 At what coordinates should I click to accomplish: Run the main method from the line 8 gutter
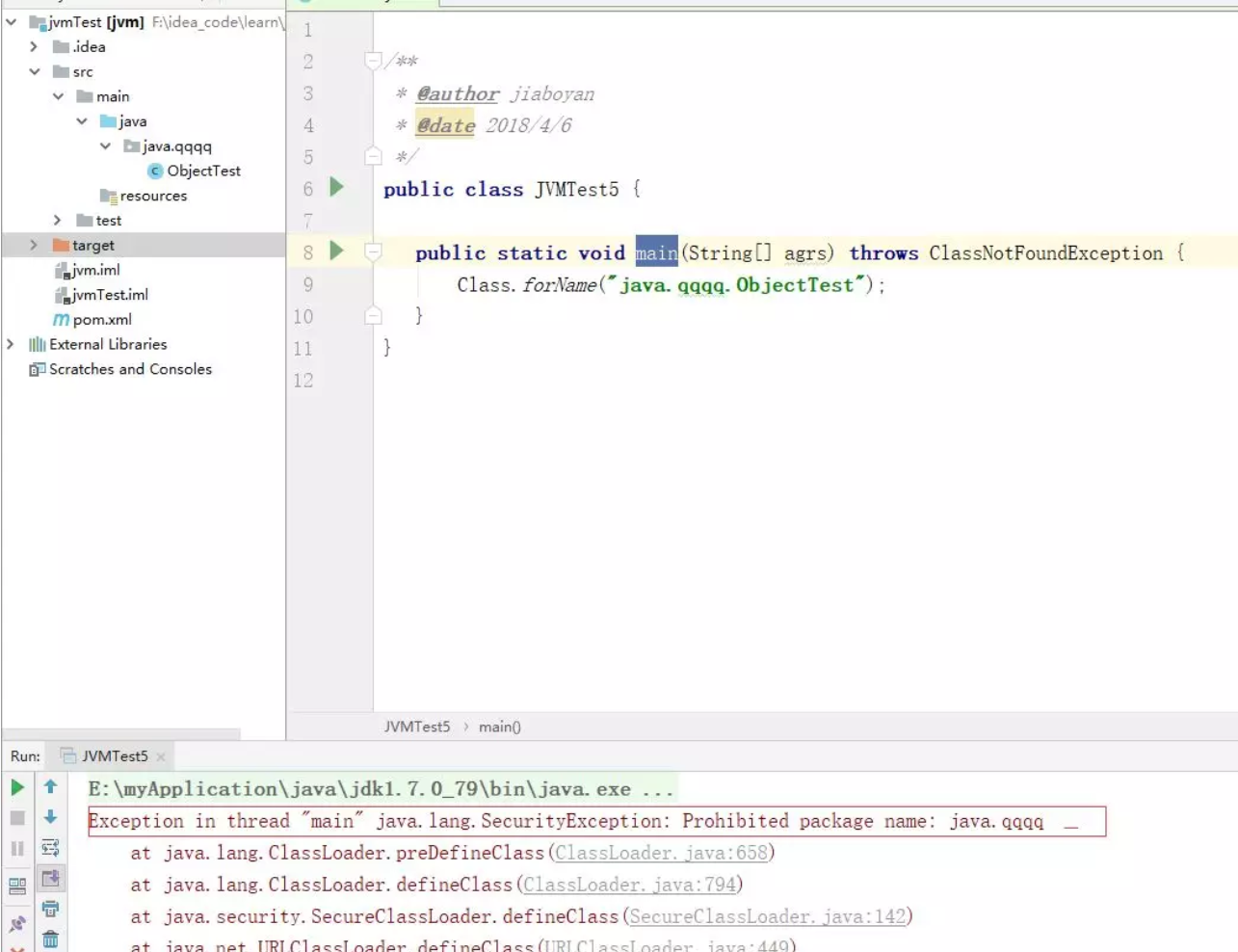336,251
